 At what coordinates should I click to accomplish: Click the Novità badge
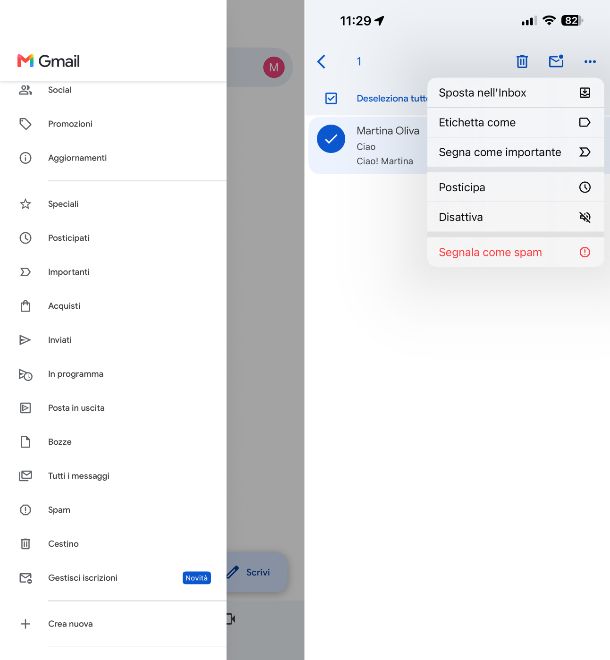[197, 578]
